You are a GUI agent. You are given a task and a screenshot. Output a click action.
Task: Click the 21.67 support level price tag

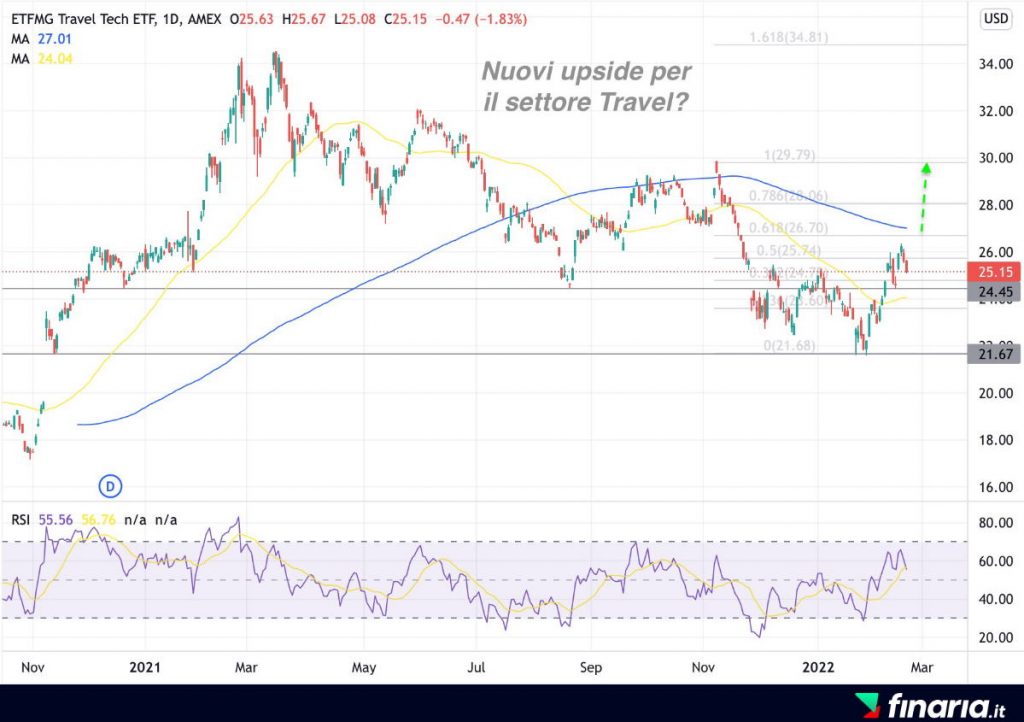pos(993,354)
